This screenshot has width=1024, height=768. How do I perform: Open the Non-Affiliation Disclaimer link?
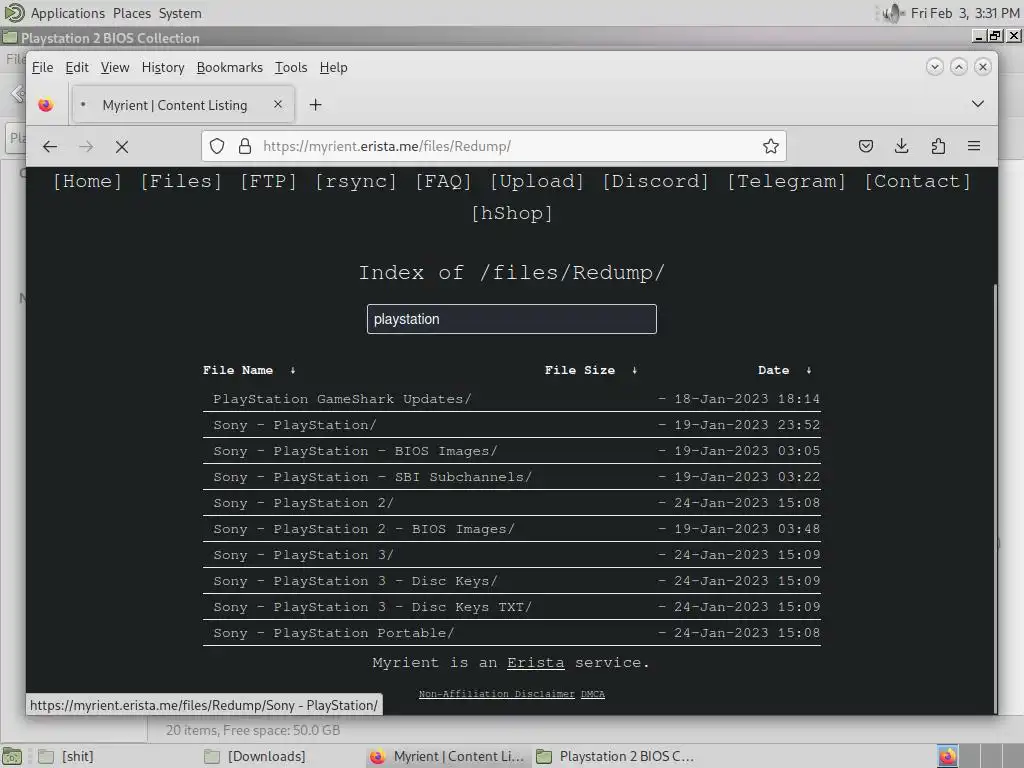click(496, 694)
